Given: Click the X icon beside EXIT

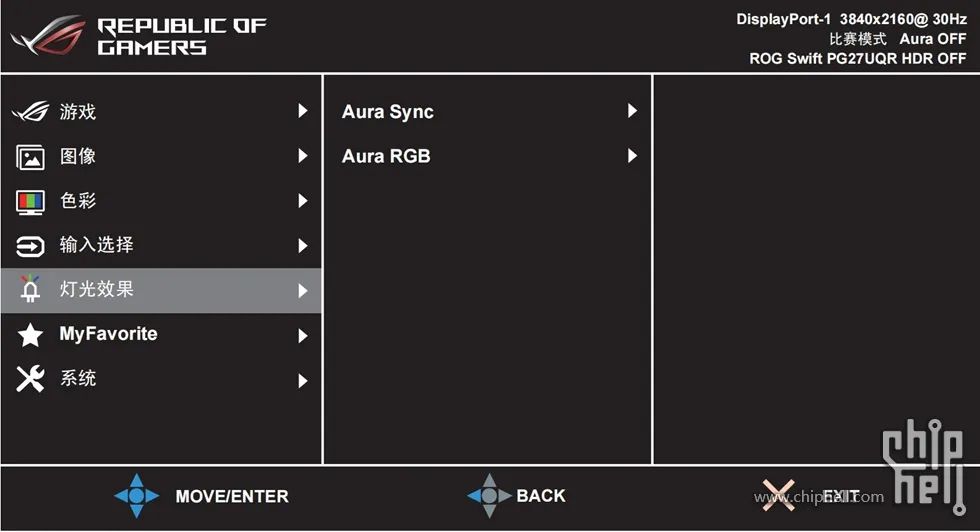Looking at the screenshot, I should point(778,495).
